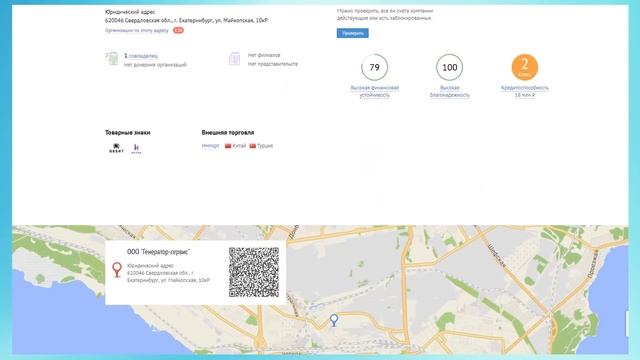
Task: Click the green co-owners document icon
Action: [x=112, y=59]
